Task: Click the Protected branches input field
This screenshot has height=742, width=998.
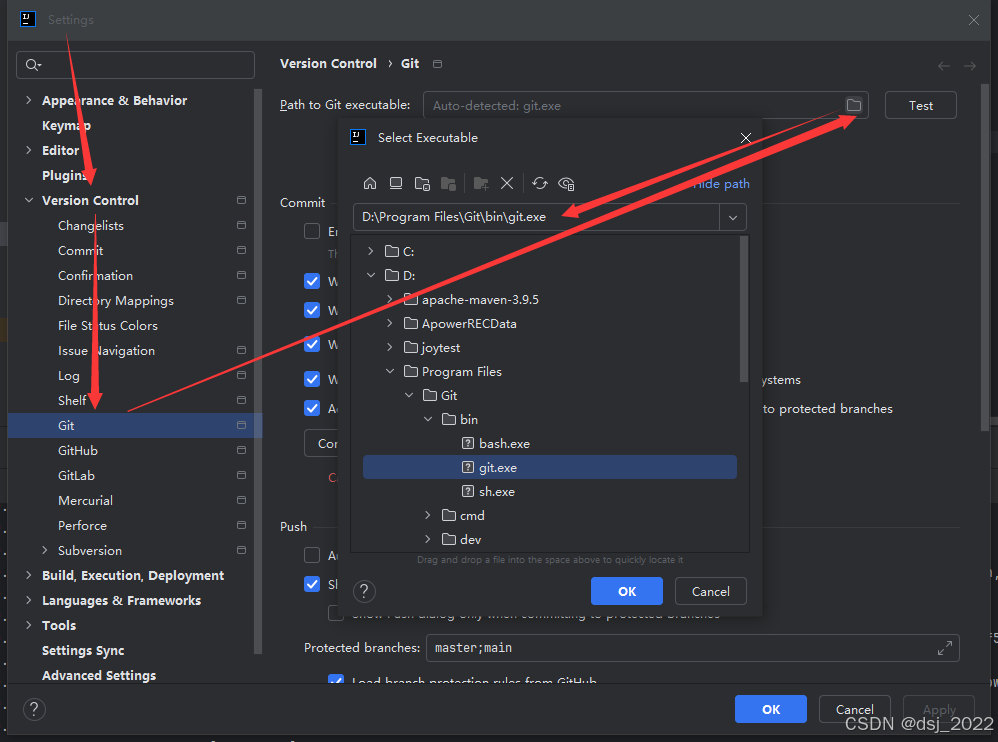Action: click(692, 648)
